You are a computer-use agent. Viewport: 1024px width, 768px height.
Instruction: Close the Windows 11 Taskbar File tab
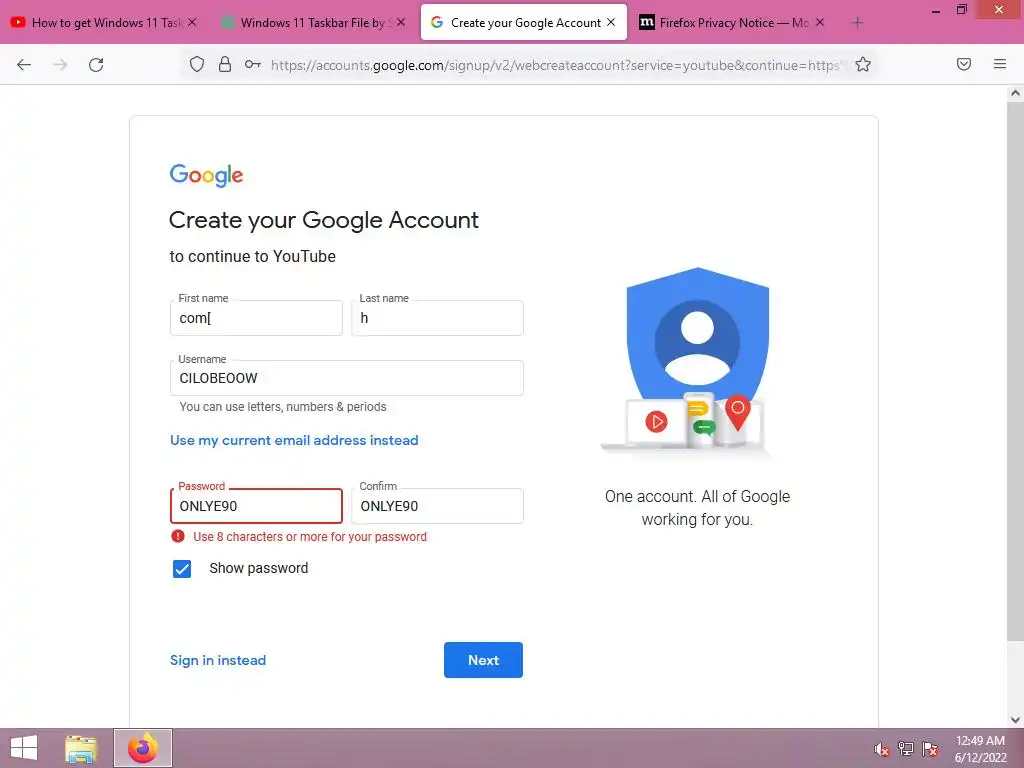[401, 22]
